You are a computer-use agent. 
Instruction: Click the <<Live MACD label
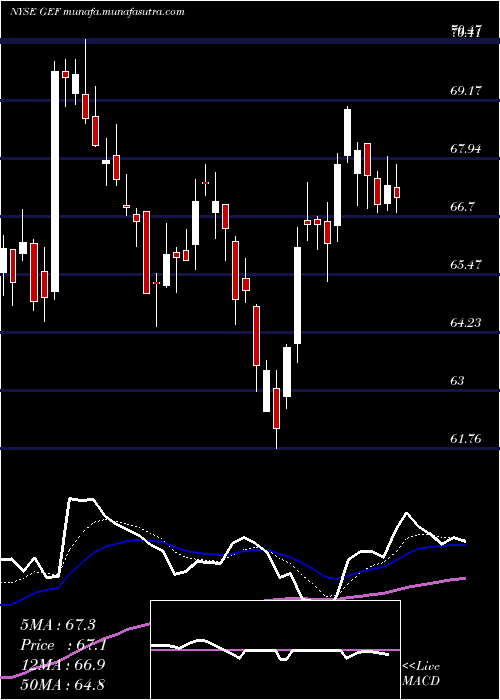point(421,674)
